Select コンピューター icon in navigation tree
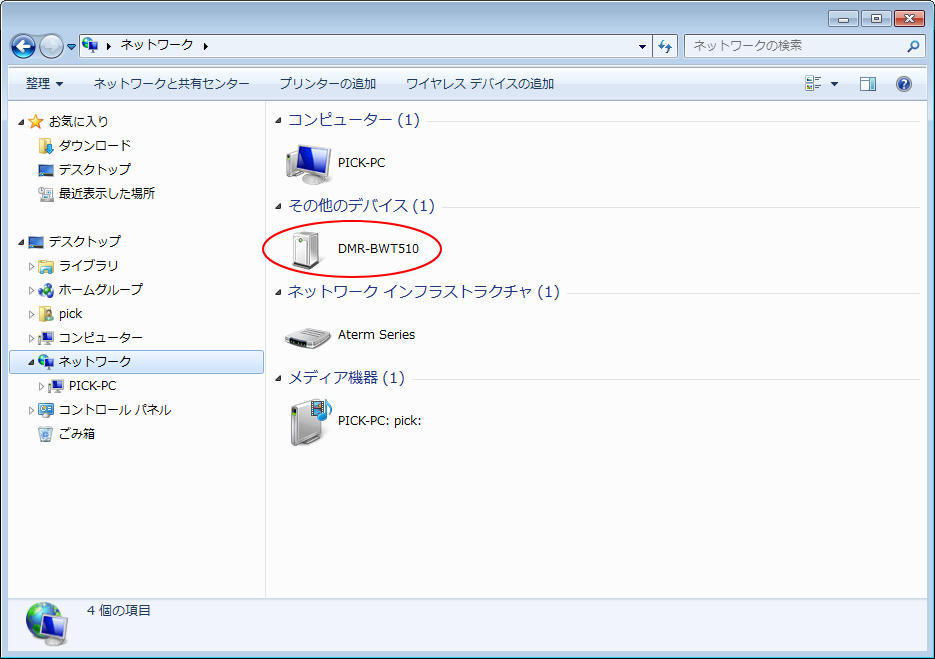Viewport: 935px width, 659px height. click(45, 338)
